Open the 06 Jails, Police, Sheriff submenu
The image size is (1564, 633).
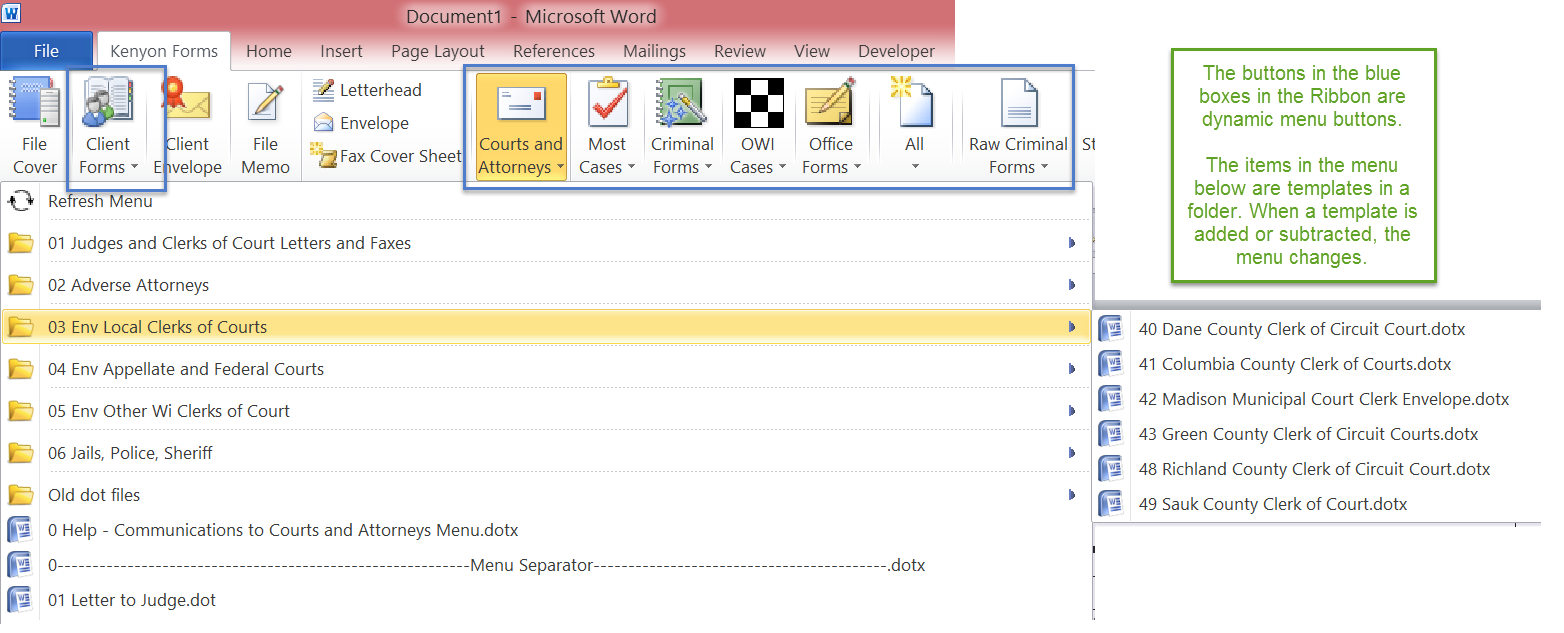click(x=132, y=452)
